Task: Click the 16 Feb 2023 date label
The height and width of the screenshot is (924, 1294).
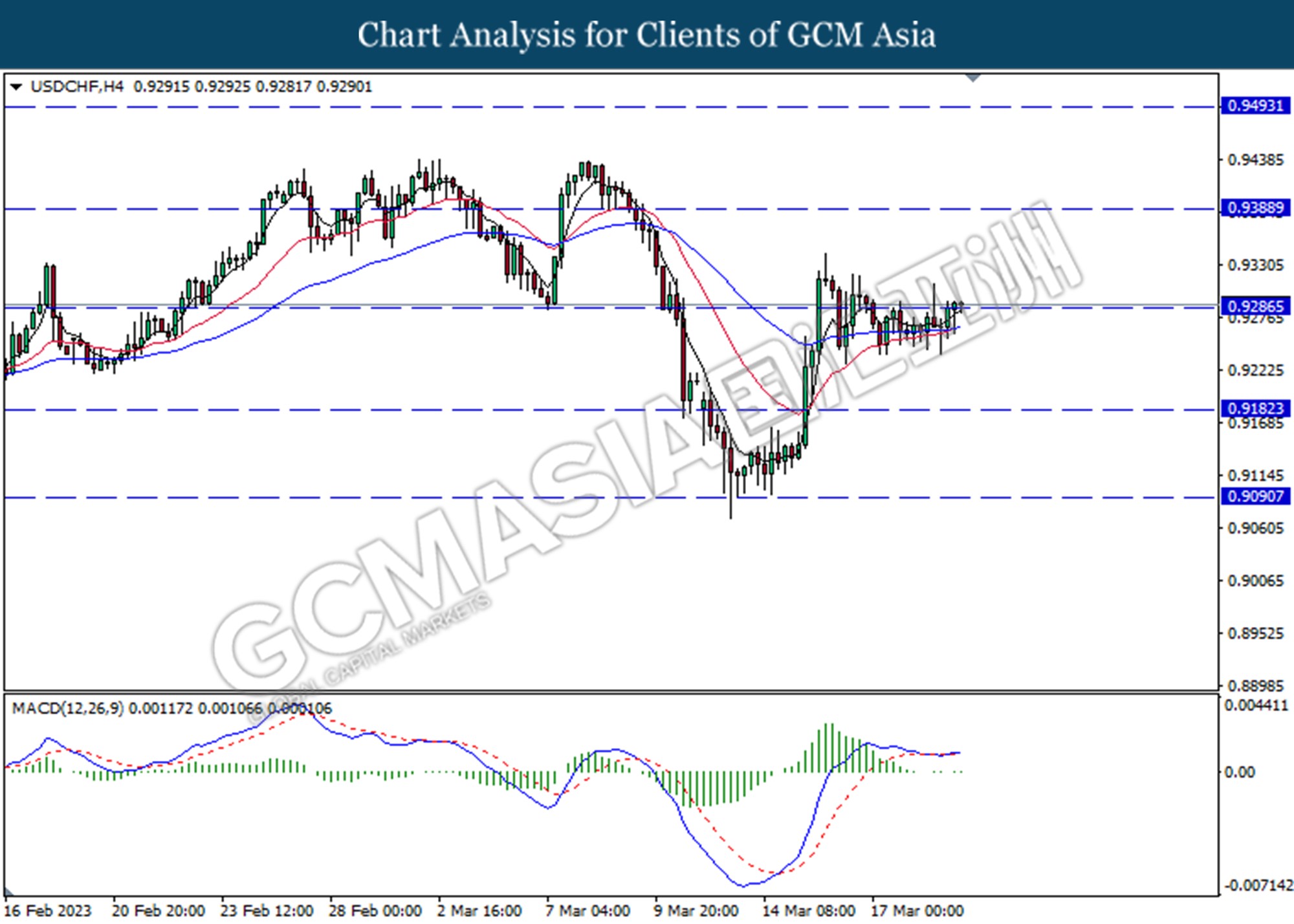Action: (48, 911)
